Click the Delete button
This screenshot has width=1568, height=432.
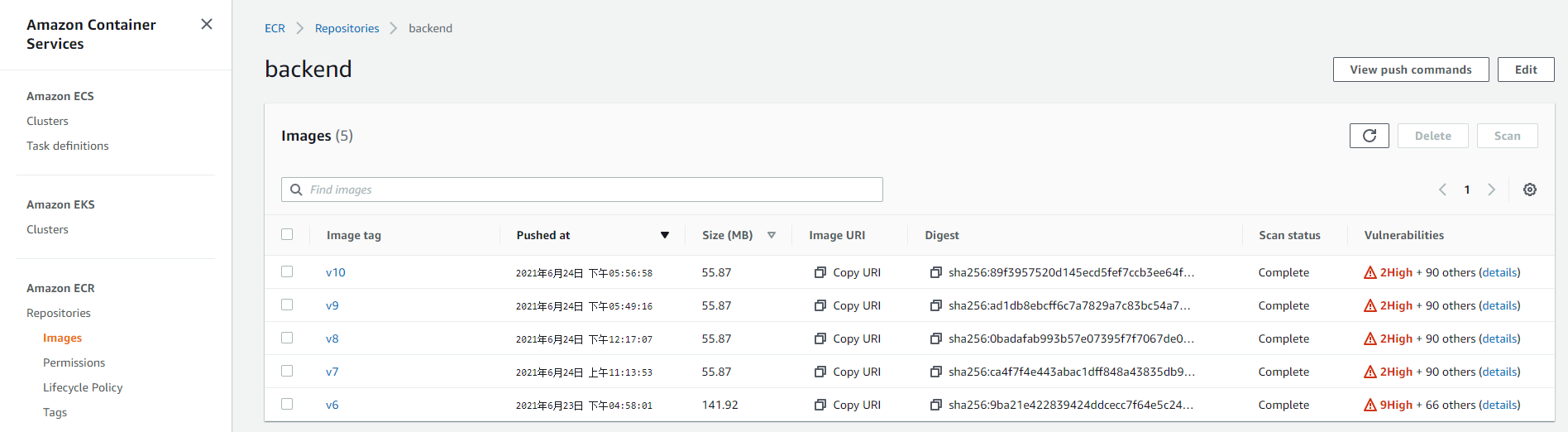click(x=1433, y=136)
